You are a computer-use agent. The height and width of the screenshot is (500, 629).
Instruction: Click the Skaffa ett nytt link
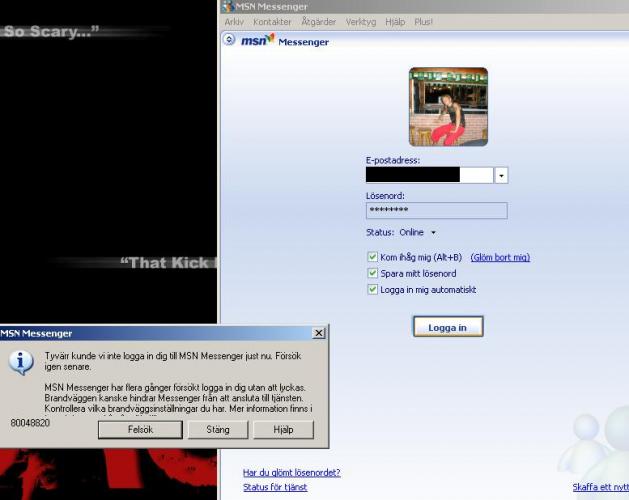tap(601, 487)
